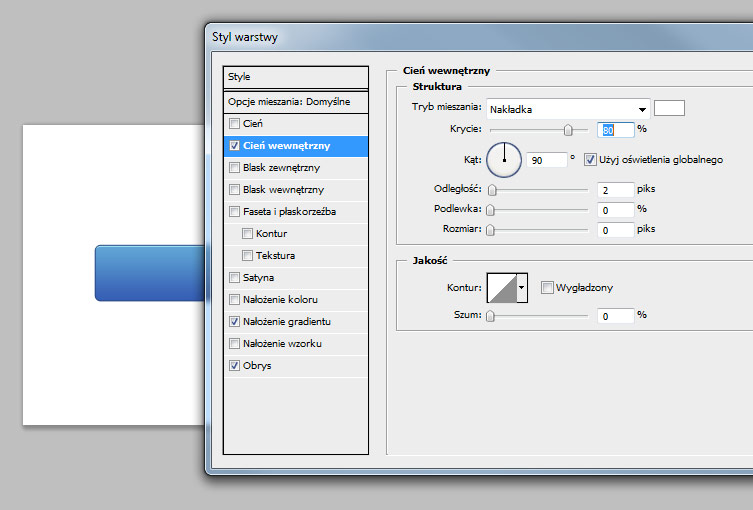This screenshot has width=753, height=510.
Task: Select the Kontur label in styles list
Action: click(x=271, y=234)
